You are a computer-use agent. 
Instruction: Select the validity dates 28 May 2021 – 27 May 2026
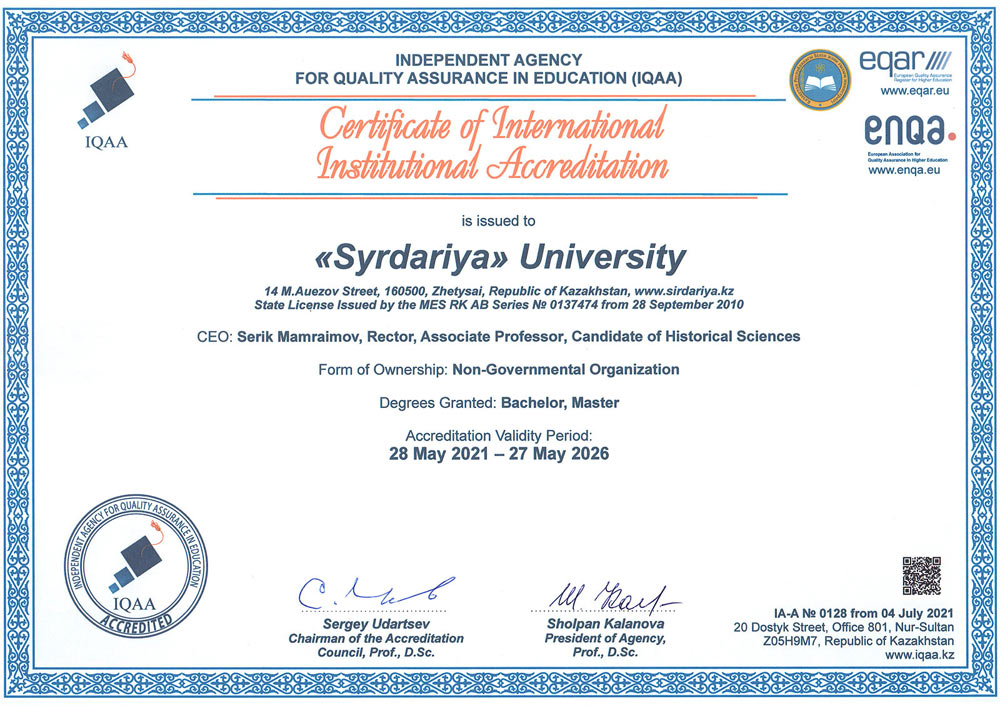tap(499, 453)
